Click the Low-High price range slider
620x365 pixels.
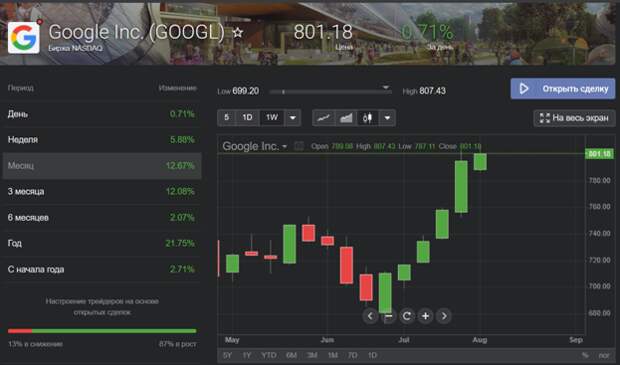tap(331, 91)
